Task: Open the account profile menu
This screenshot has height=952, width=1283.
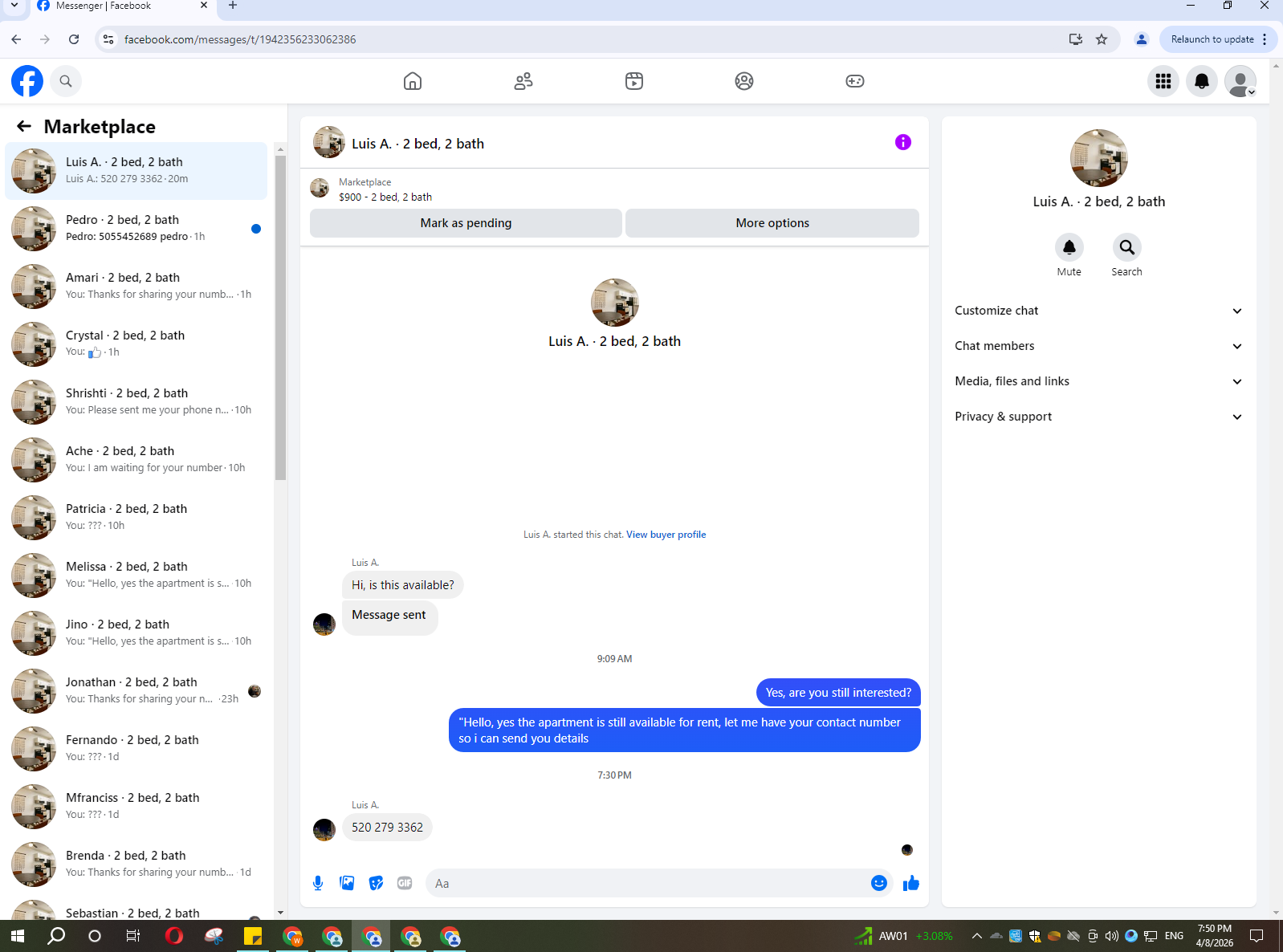Action: tap(1240, 81)
